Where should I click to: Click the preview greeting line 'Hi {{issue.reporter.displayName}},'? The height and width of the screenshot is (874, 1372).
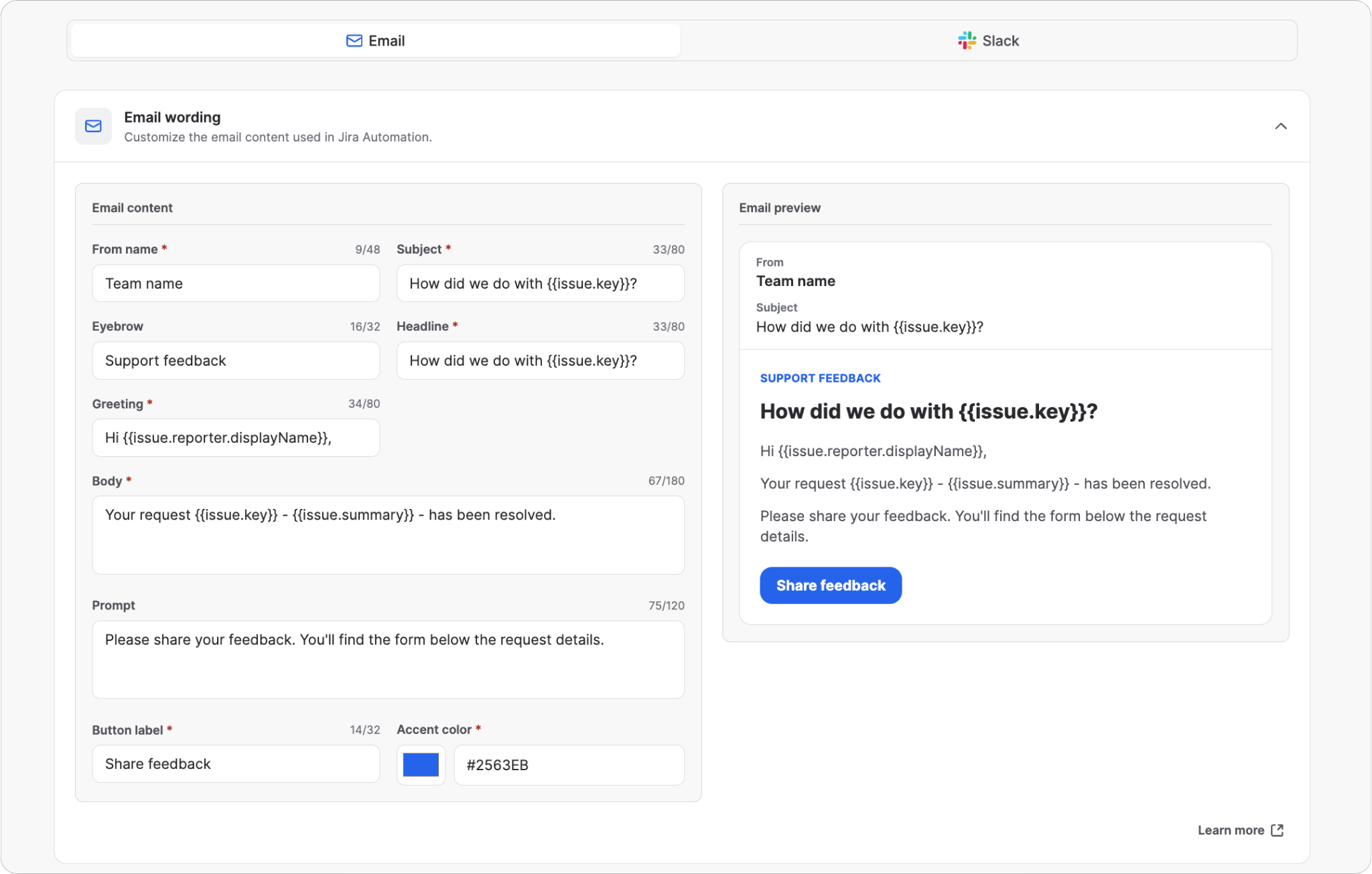[873, 451]
